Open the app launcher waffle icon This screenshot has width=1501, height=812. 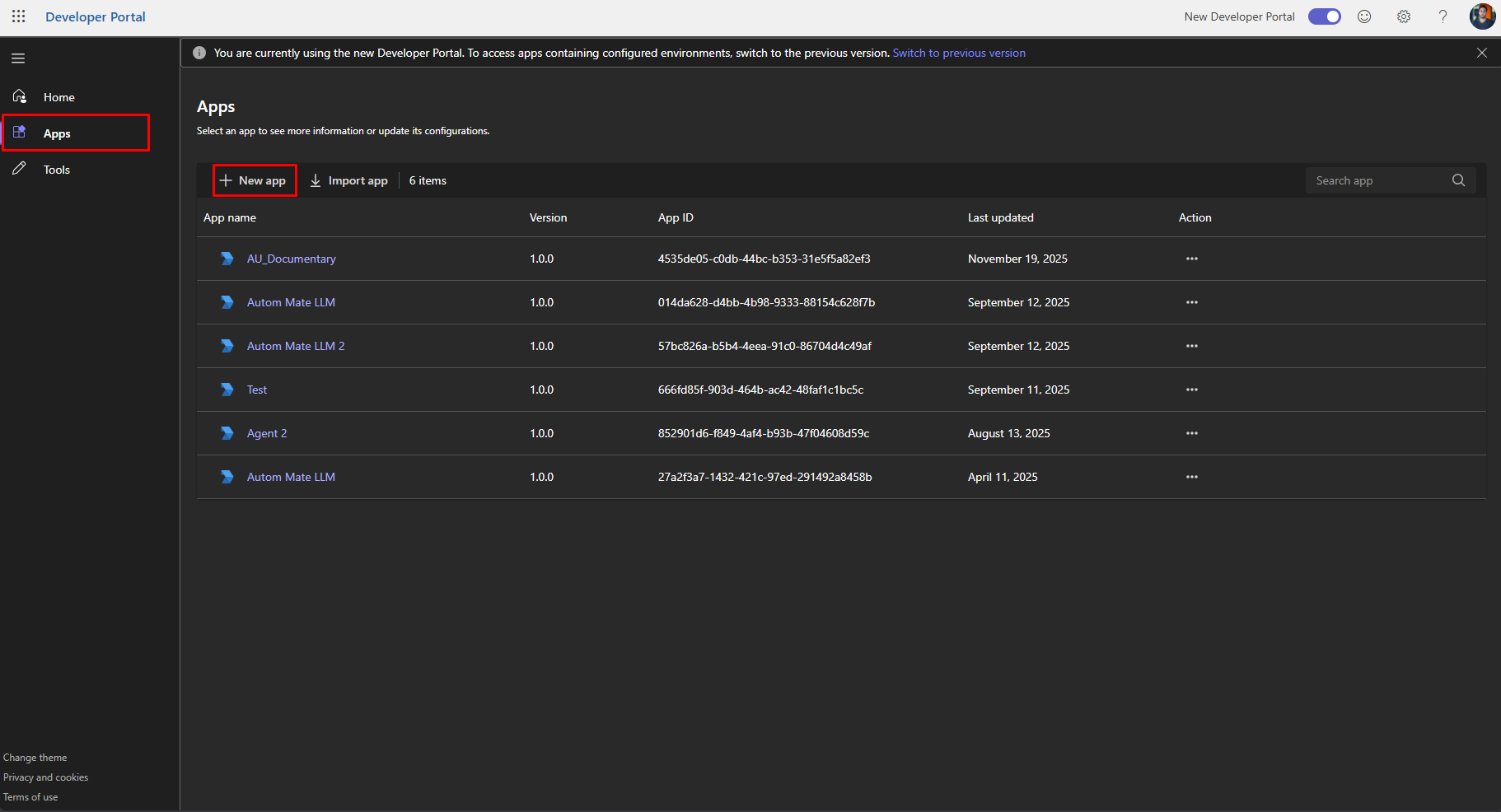coord(19,16)
